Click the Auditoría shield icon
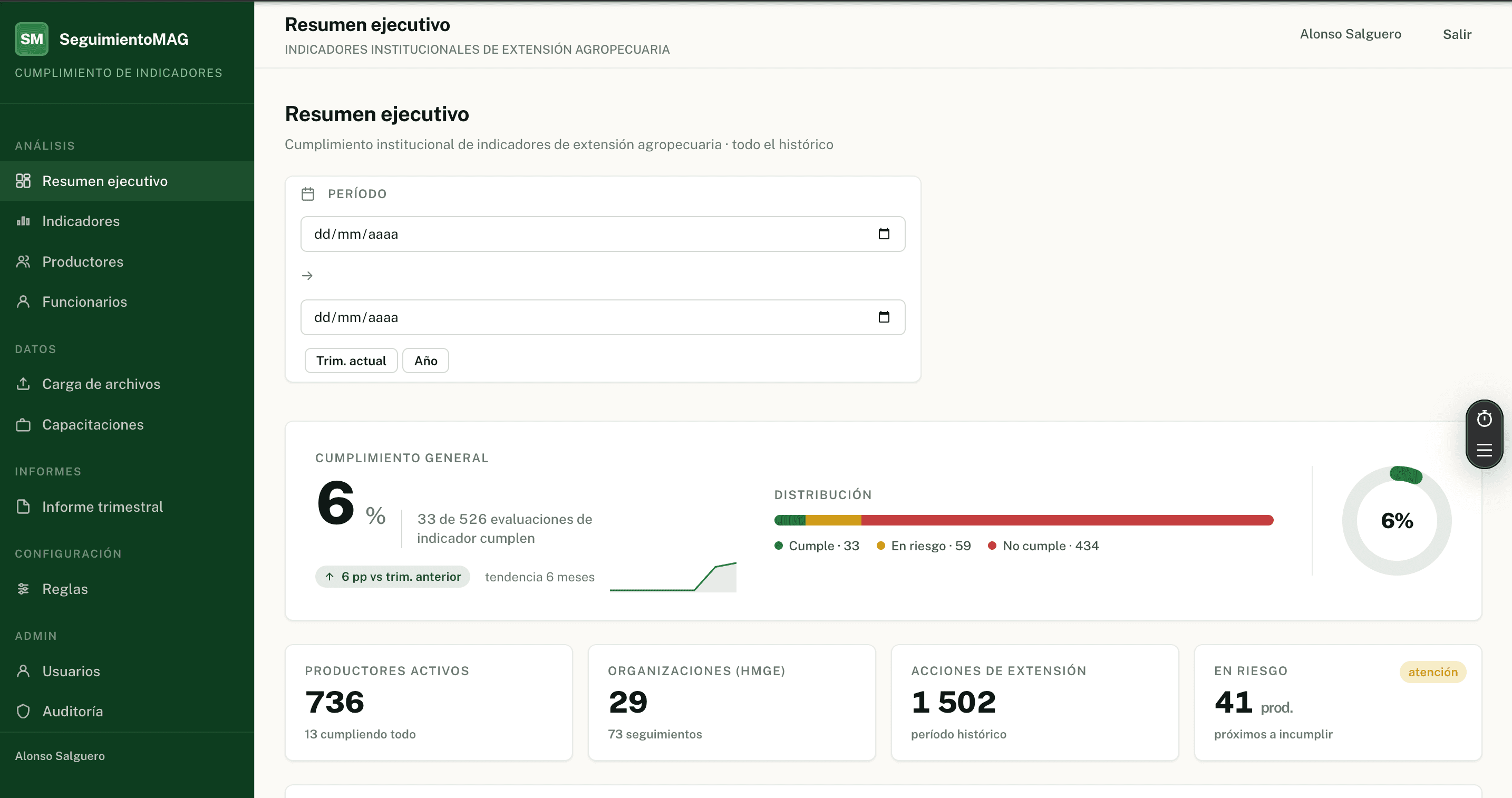Viewport: 1512px width, 798px height. pos(23,711)
